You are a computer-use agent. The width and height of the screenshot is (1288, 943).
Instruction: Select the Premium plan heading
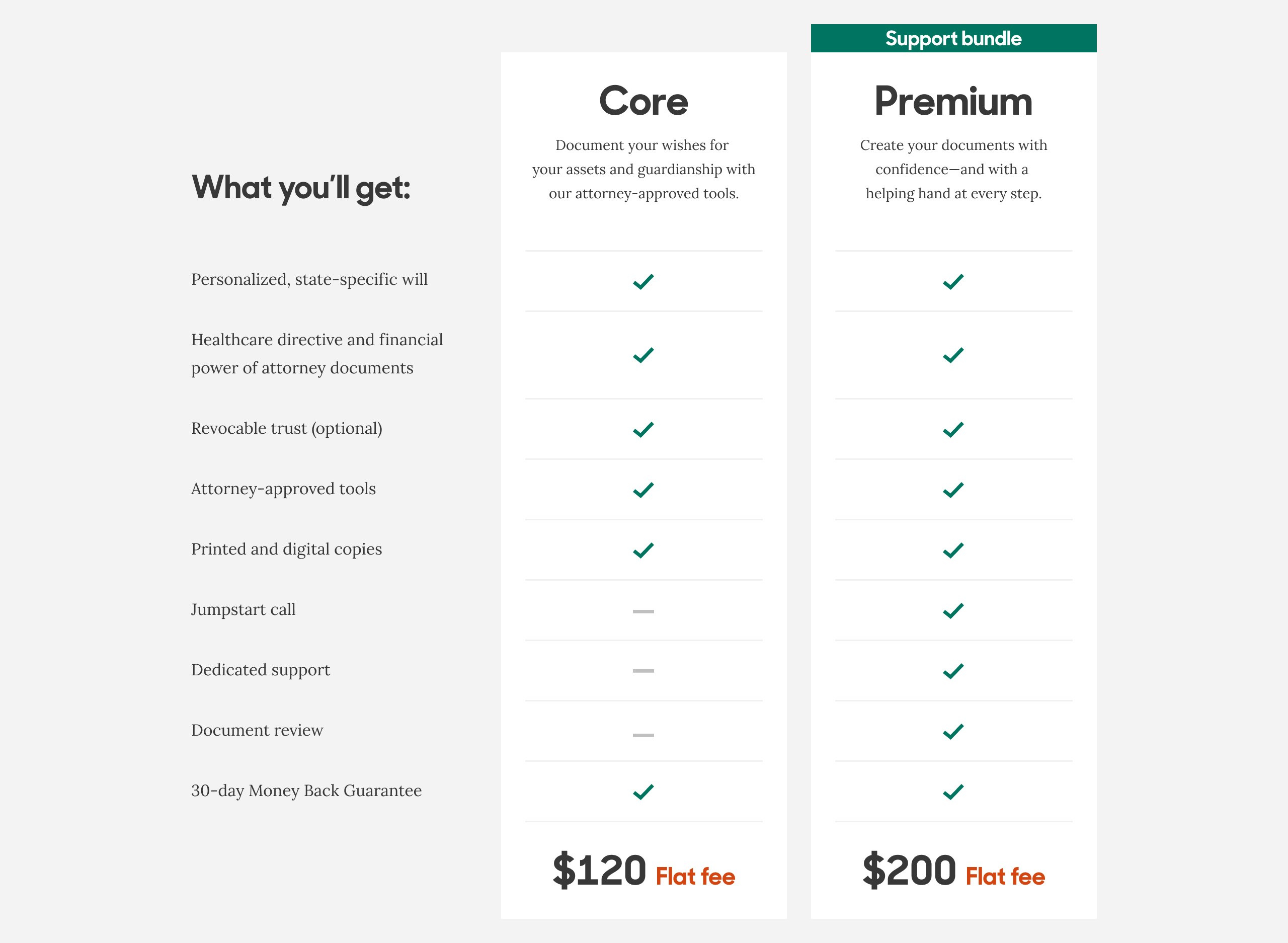(x=953, y=101)
